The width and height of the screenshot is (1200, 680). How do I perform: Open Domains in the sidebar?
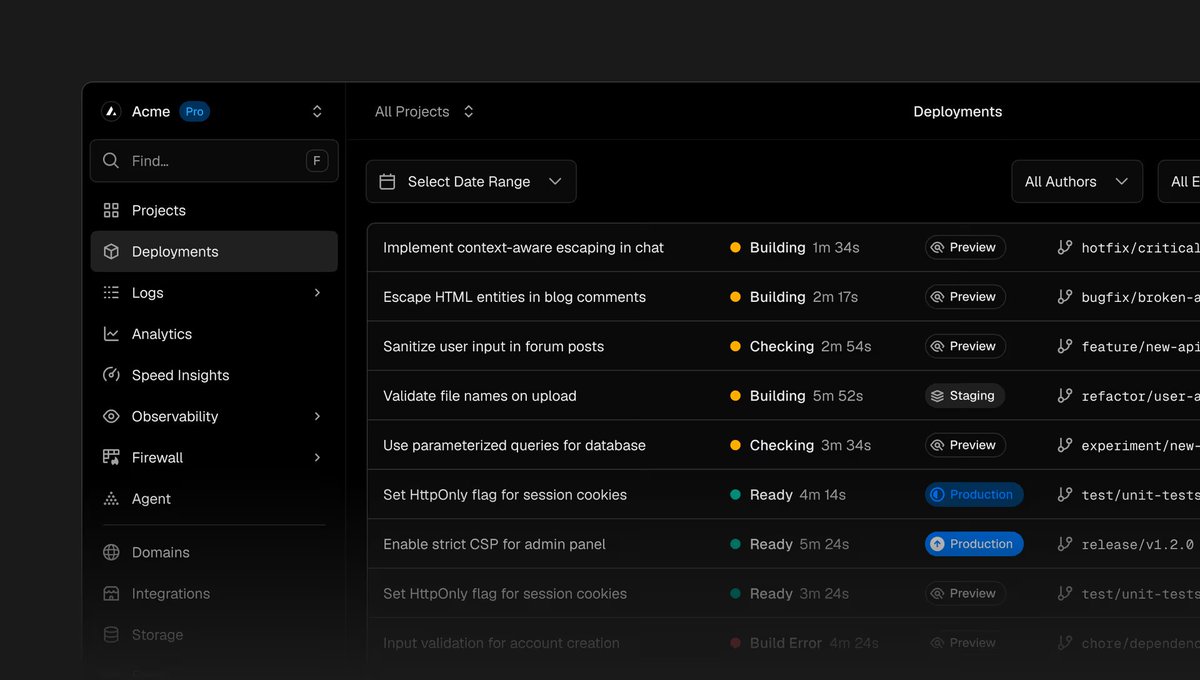(214, 552)
